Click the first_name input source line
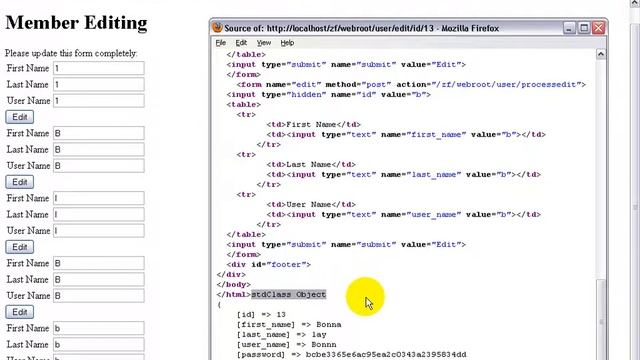This screenshot has width=640, height=360. click(406, 135)
